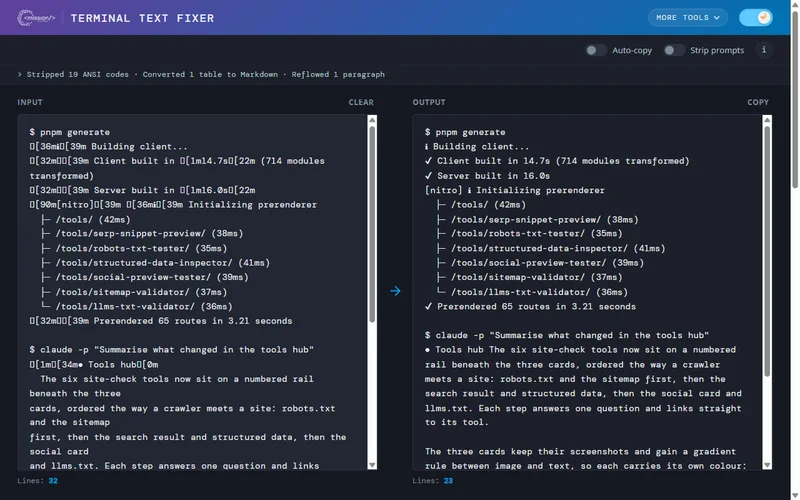This screenshot has width=800, height=500.
Task: Click input claude -p command line
Action: 171,350
